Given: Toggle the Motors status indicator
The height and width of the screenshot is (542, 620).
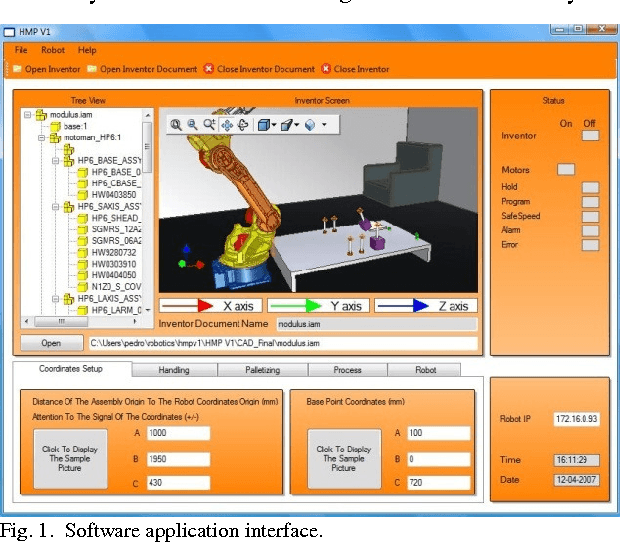Looking at the screenshot, I should point(566,170).
